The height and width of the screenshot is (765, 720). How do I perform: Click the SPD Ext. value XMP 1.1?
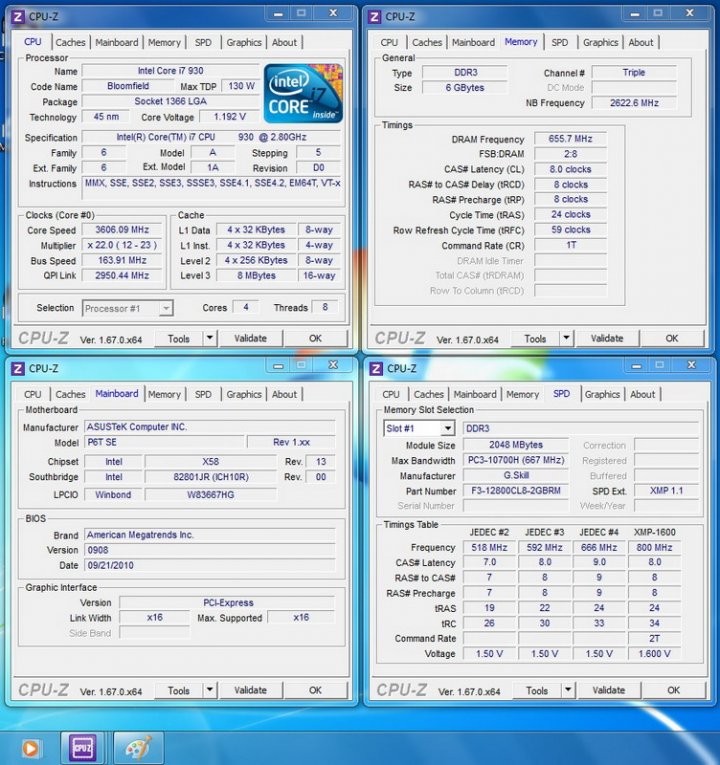coord(666,491)
